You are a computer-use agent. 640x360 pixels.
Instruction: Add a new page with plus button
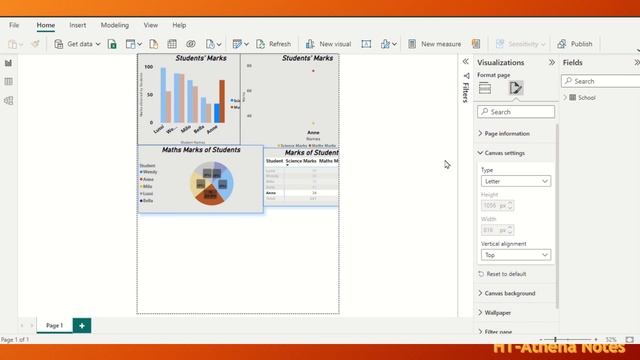82,325
